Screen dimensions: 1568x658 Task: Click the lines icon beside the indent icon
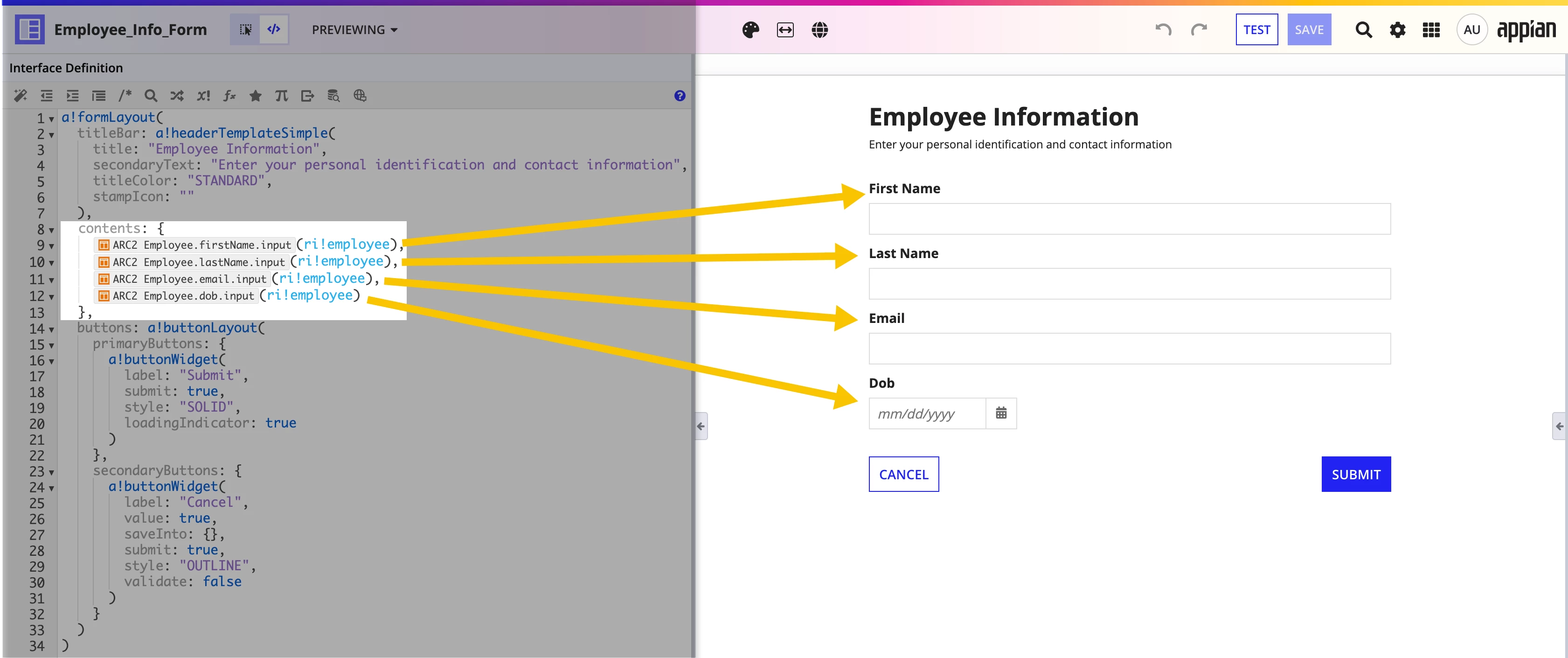pos(98,96)
